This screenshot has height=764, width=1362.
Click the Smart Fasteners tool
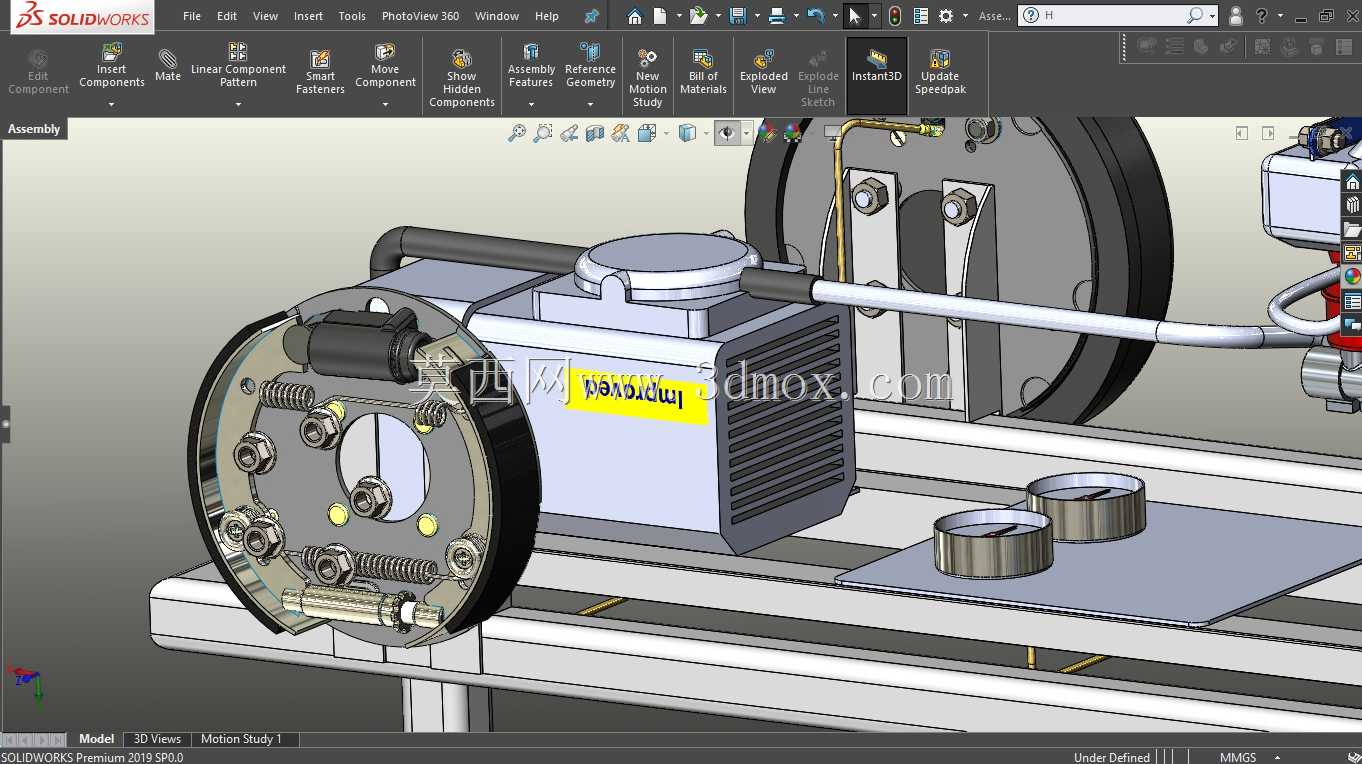click(x=320, y=72)
